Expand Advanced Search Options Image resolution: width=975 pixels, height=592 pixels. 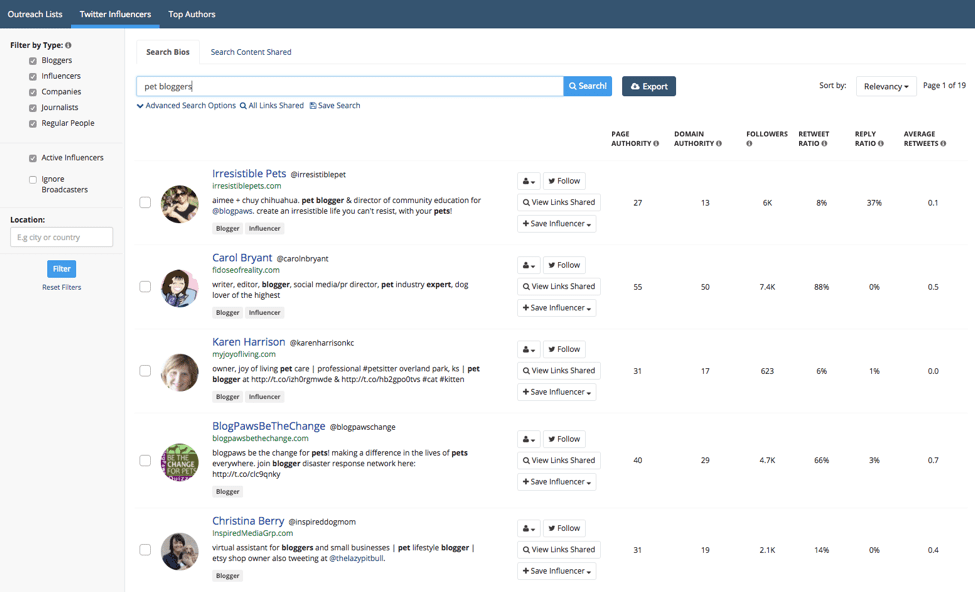click(x=186, y=106)
